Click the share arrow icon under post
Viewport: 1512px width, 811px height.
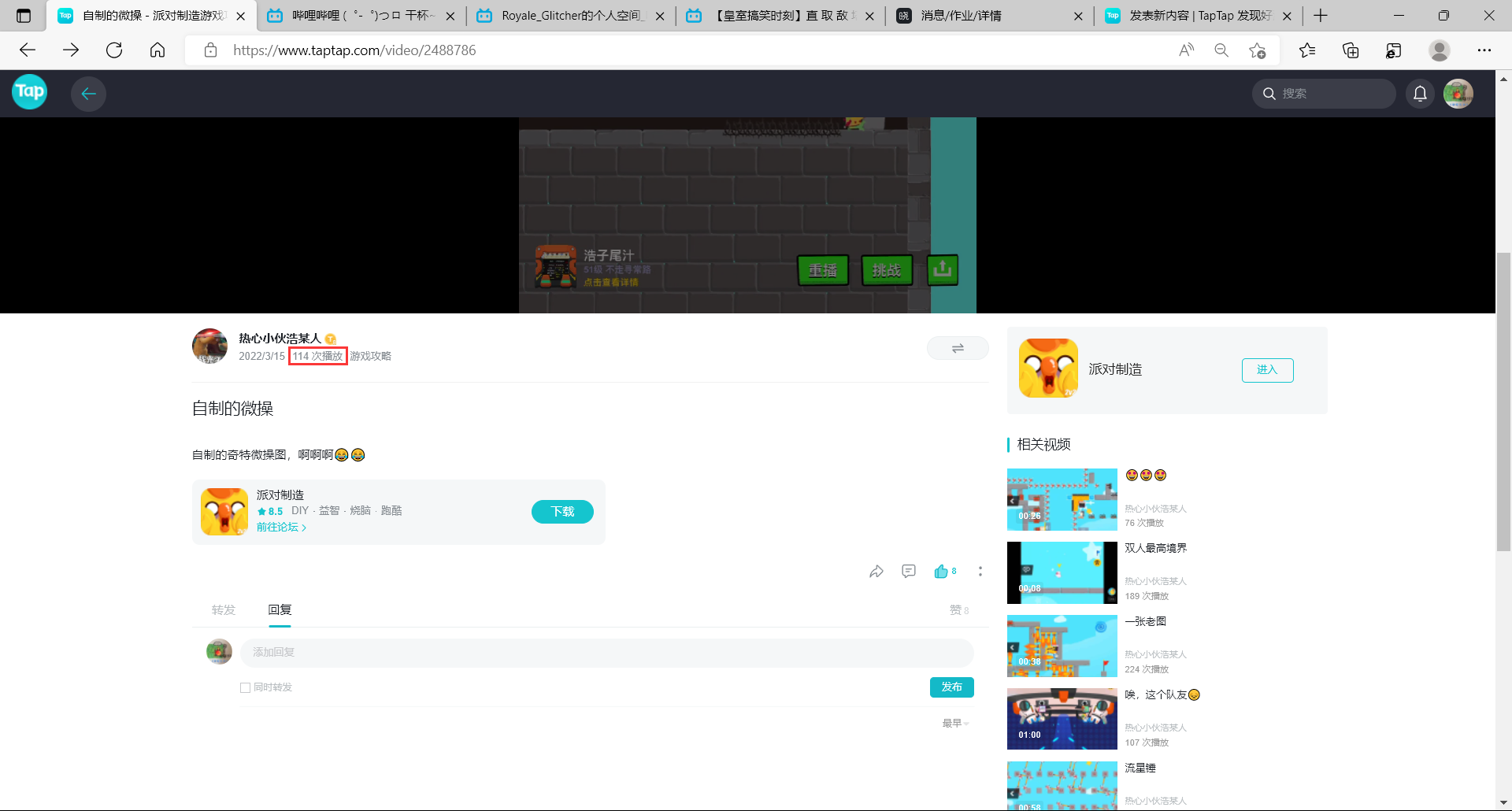(x=876, y=572)
